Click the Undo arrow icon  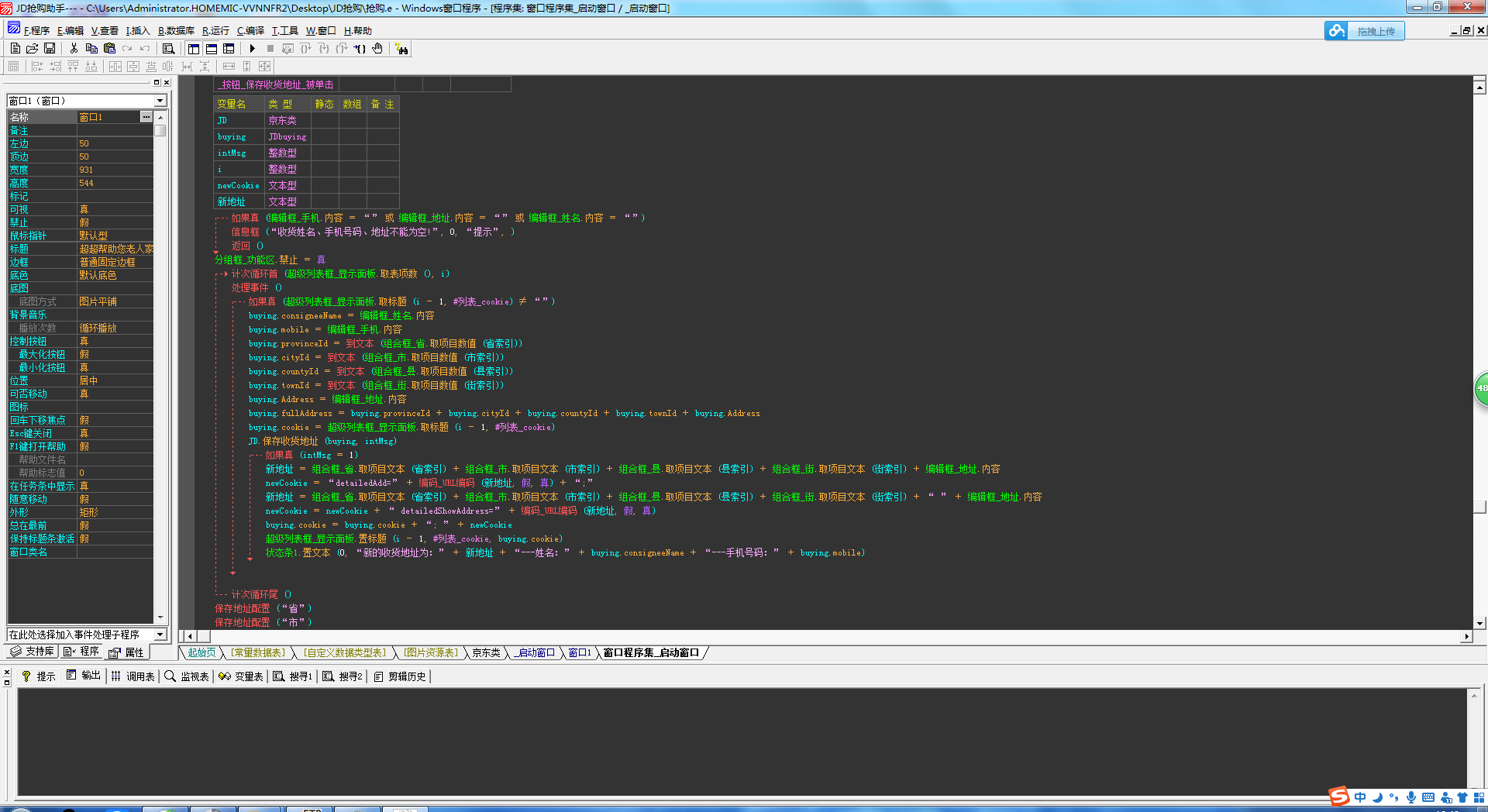coord(145,49)
